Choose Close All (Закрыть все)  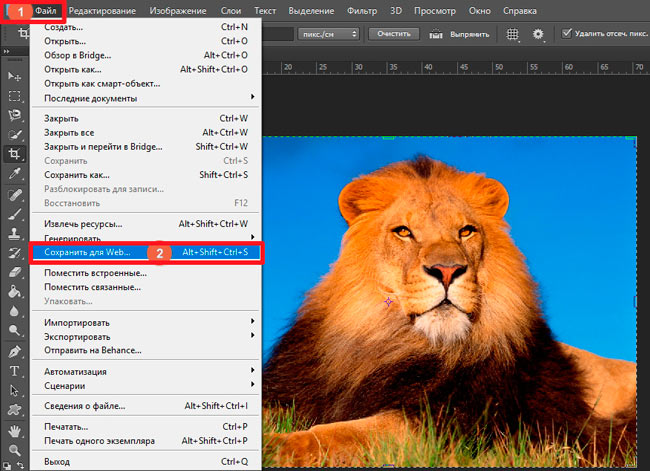(x=146, y=133)
